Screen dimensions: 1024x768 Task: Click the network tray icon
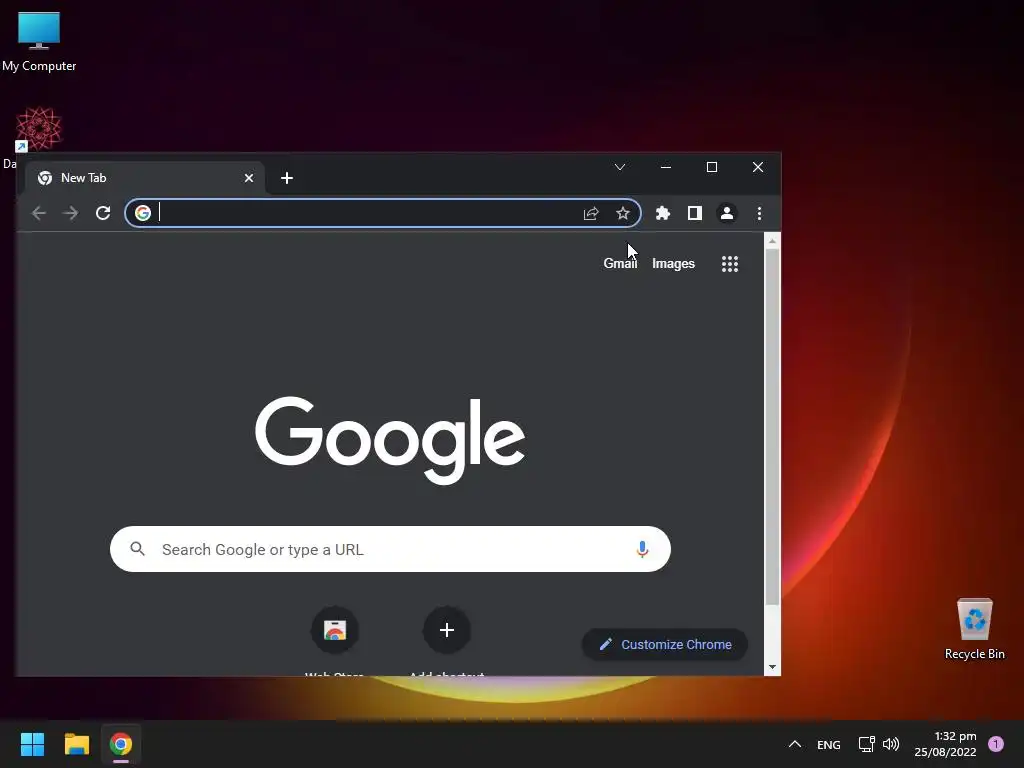[867, 744]
